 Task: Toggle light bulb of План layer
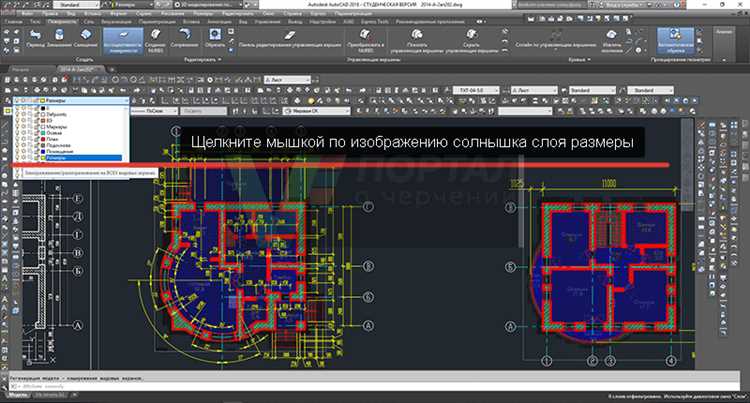coord(17,139)
